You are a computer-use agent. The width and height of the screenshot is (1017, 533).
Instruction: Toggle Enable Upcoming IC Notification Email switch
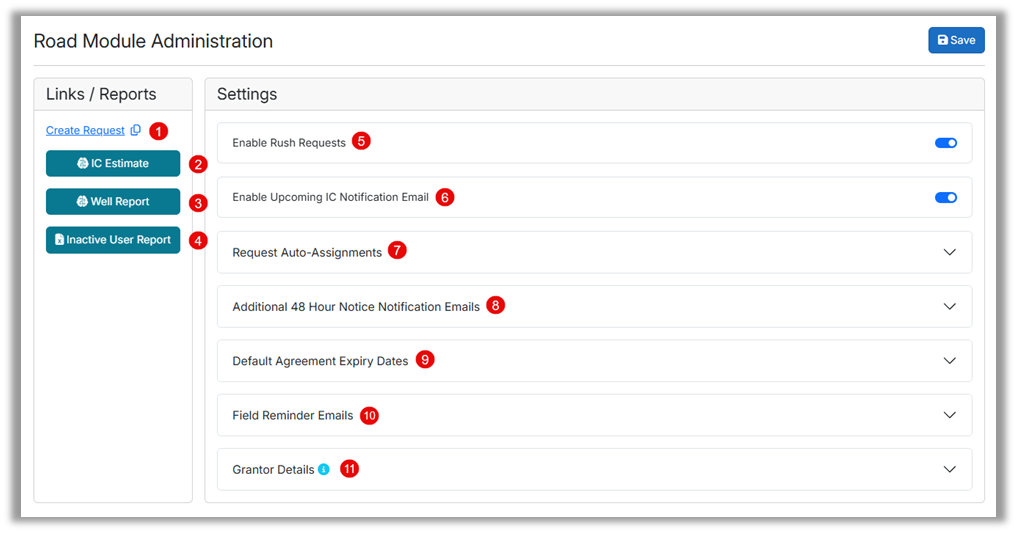coord(945,197)
